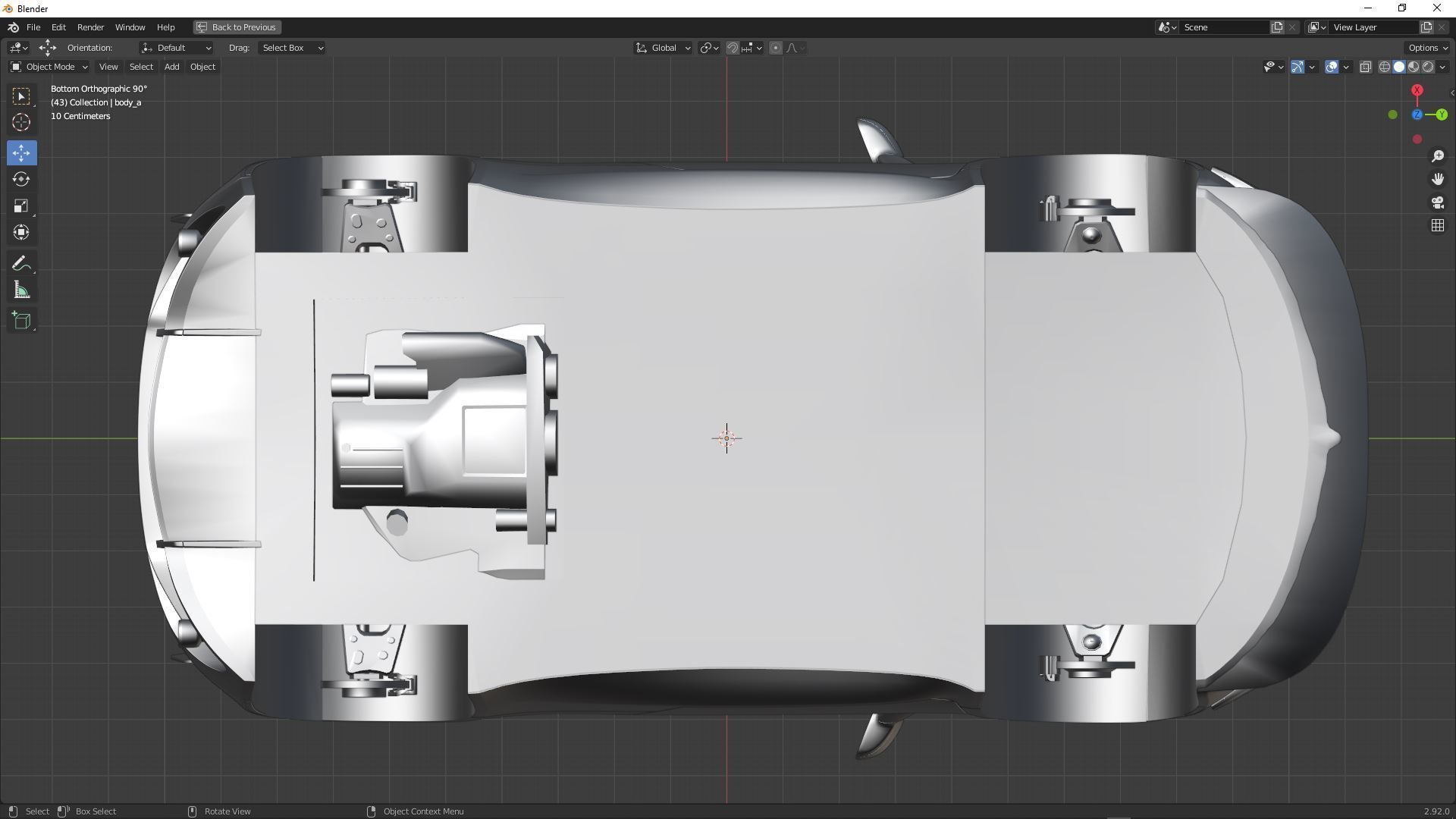1456x819 pixels.
Task: Toggle viewport overlays on or off
Action: [1332, 67]
